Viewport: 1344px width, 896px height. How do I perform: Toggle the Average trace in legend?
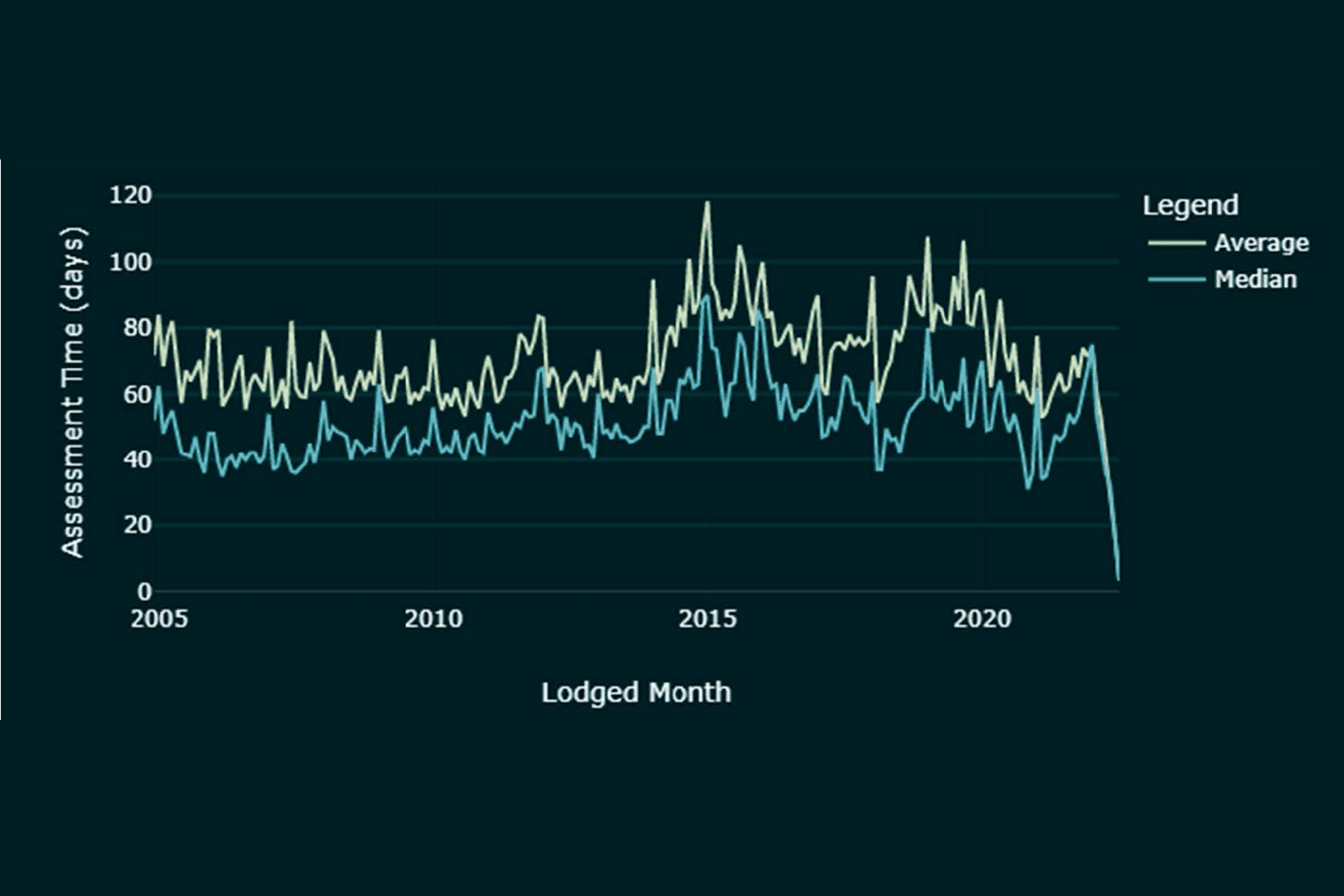1261,243
